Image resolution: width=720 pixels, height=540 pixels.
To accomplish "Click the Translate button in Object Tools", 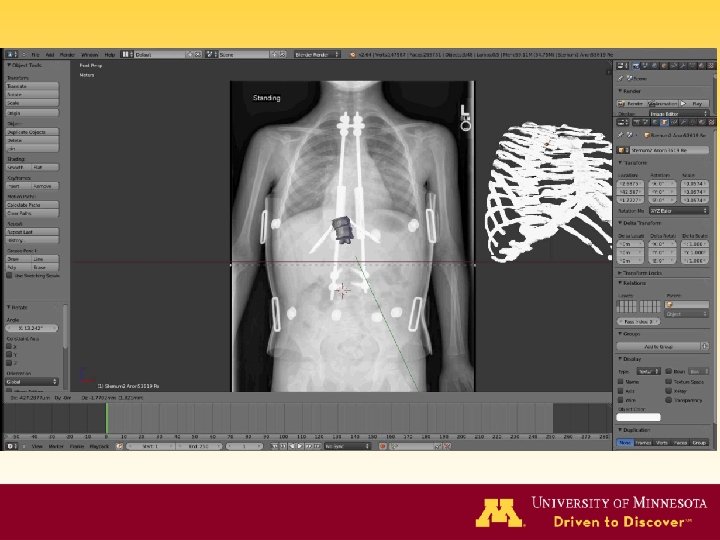I will 32,86.
